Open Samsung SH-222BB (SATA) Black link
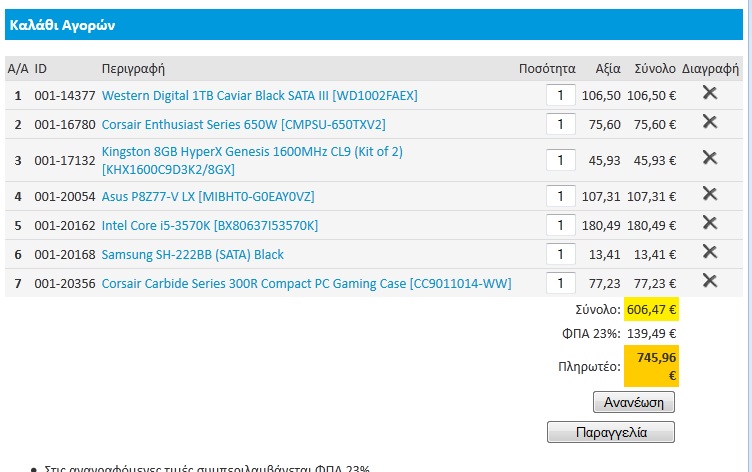Image resolution: width=752 pixels, height=472 pixels. pos(193,255)
